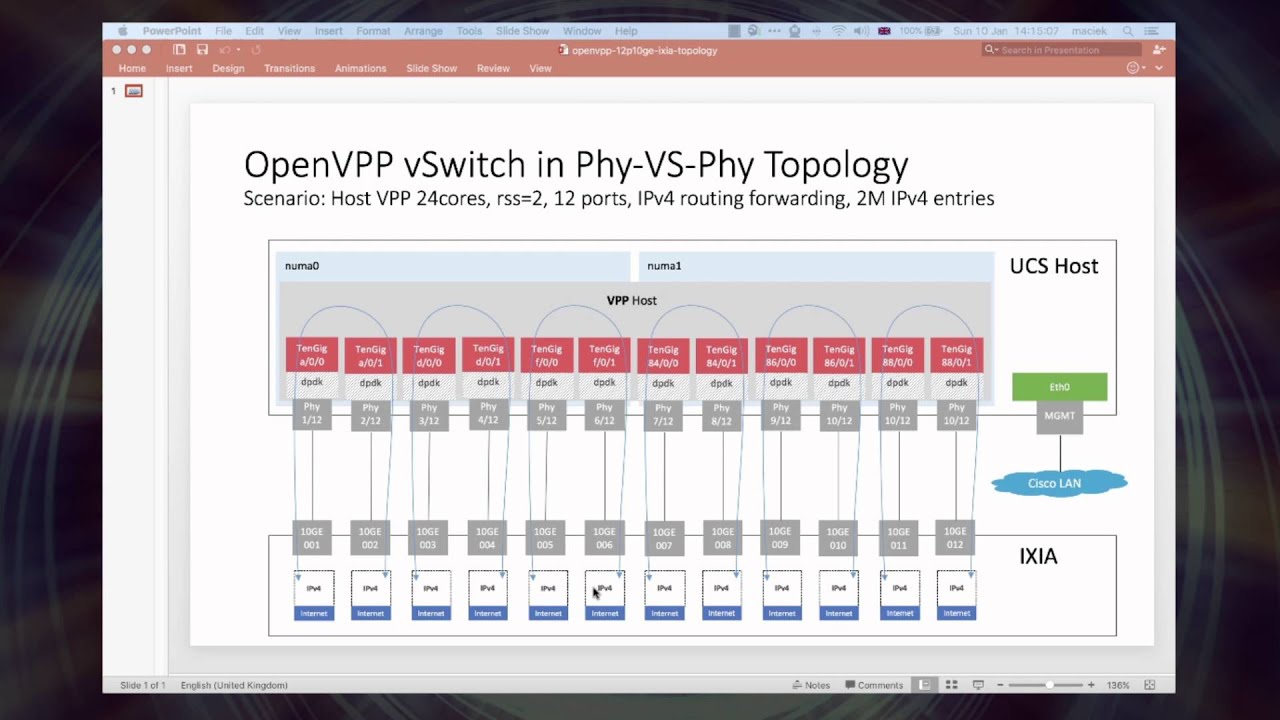Select the green Eth0 box
Screen dimensions: 1280x720
(1059, 387)
